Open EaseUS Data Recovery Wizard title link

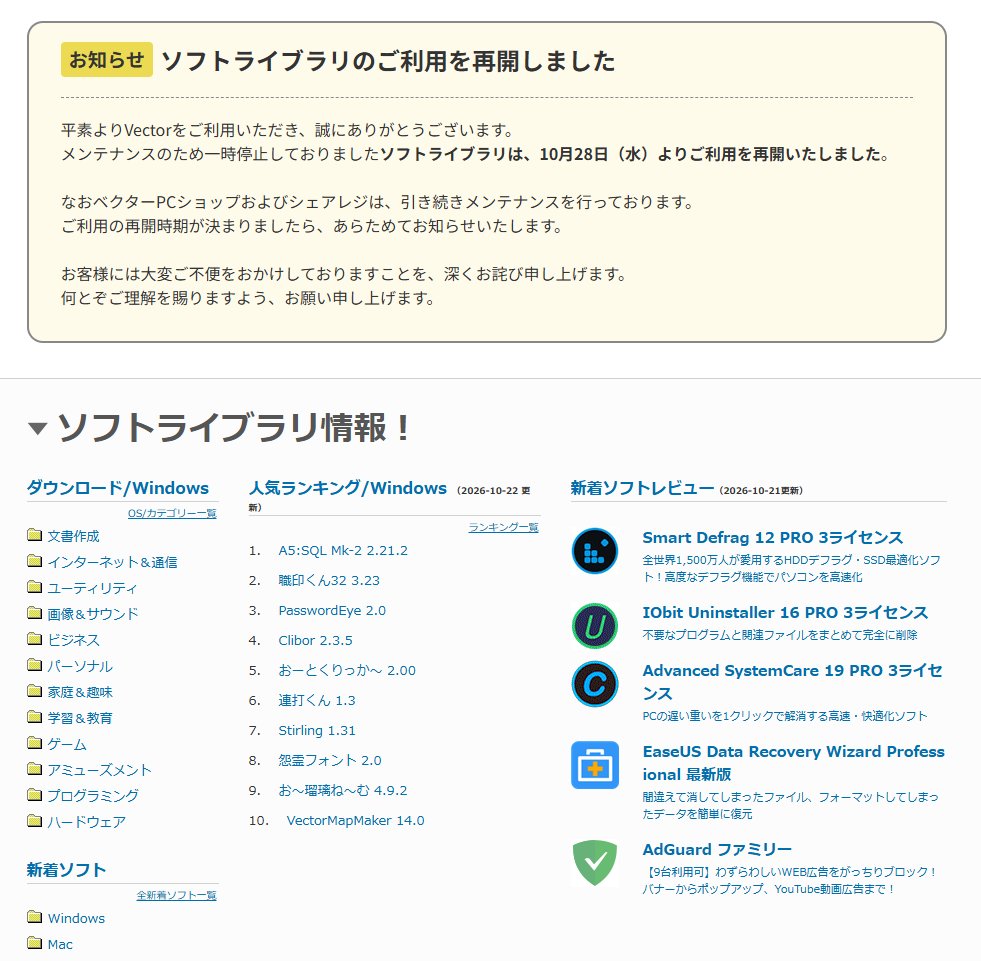(793, 763)
